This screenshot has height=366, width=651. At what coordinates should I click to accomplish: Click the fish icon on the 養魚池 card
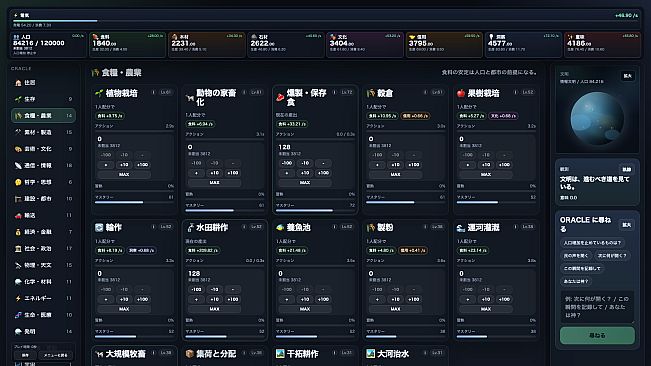click(280, 227)
